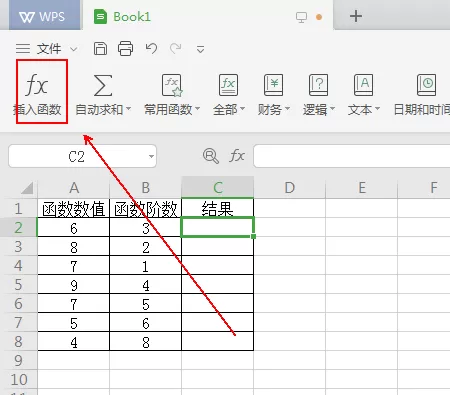Click the formula bar input field
The width and height of the screenshot is (450, 395).
point(352,156)
